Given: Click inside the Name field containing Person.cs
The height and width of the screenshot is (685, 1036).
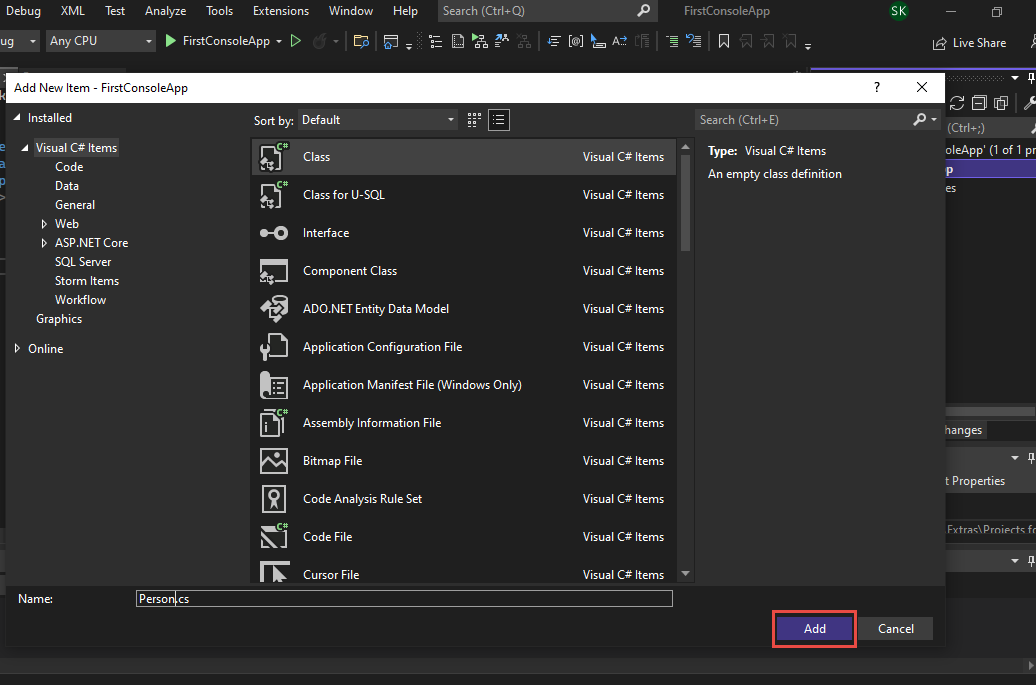Looking at the screenshot, I should (400, 598).
